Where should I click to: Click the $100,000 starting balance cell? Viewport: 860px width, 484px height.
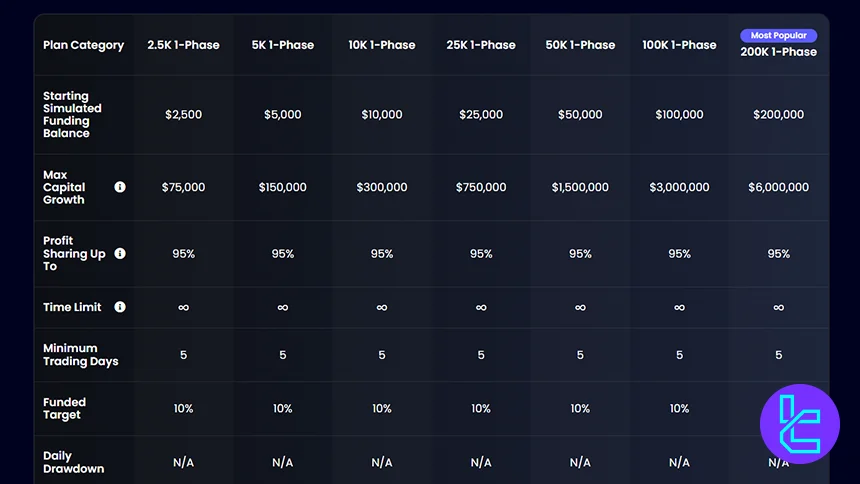click(679, 115)
